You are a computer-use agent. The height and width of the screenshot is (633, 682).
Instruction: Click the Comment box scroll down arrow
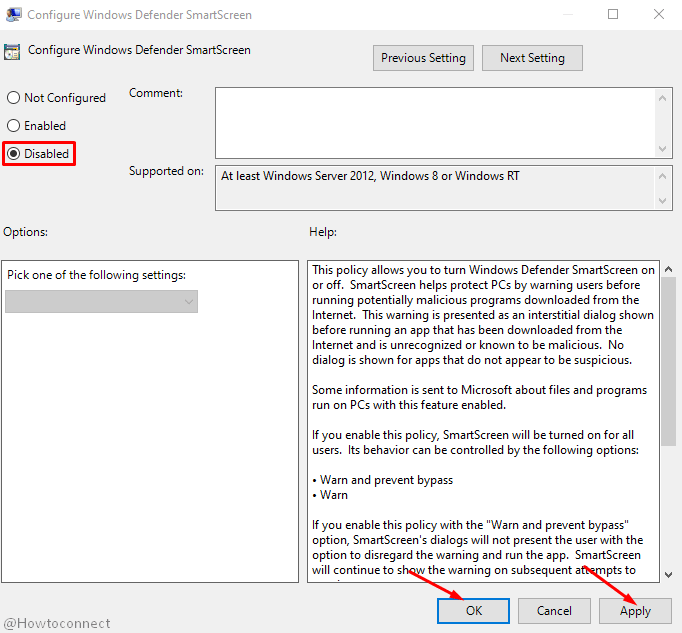pyautogui.click(x=662, y=149)
